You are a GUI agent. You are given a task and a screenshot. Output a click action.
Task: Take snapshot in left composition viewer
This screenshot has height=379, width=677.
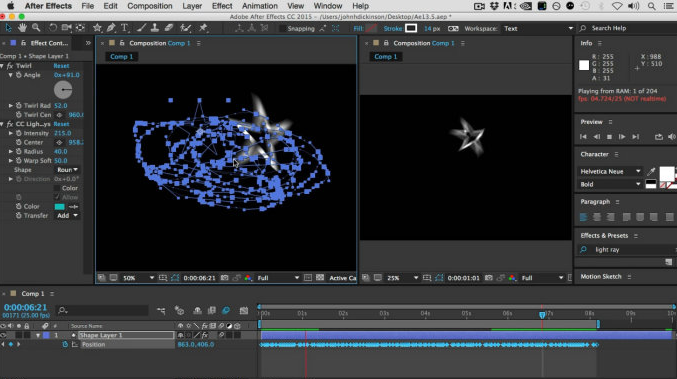(225, 278)
